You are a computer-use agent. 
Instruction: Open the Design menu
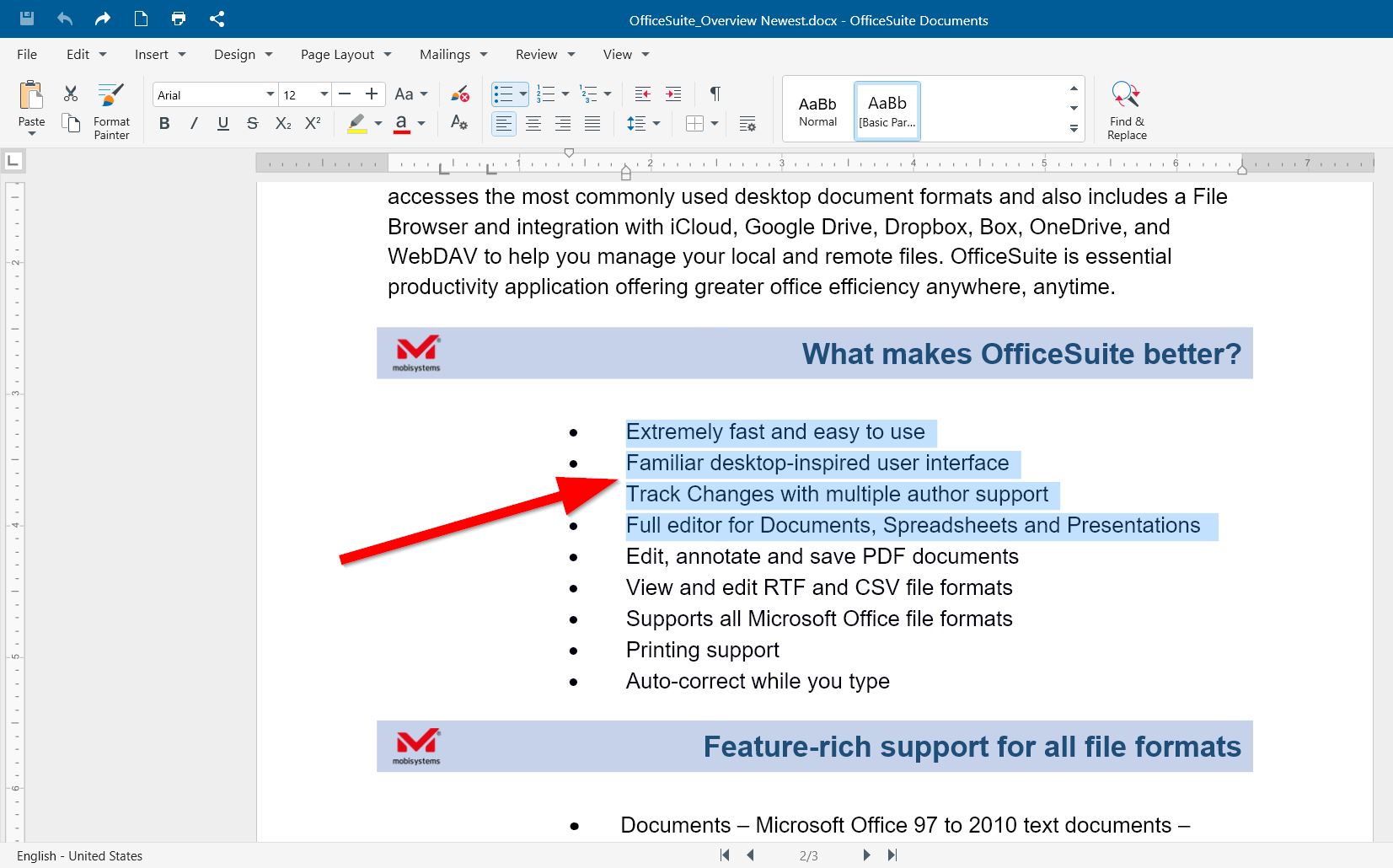click(244, 54)
